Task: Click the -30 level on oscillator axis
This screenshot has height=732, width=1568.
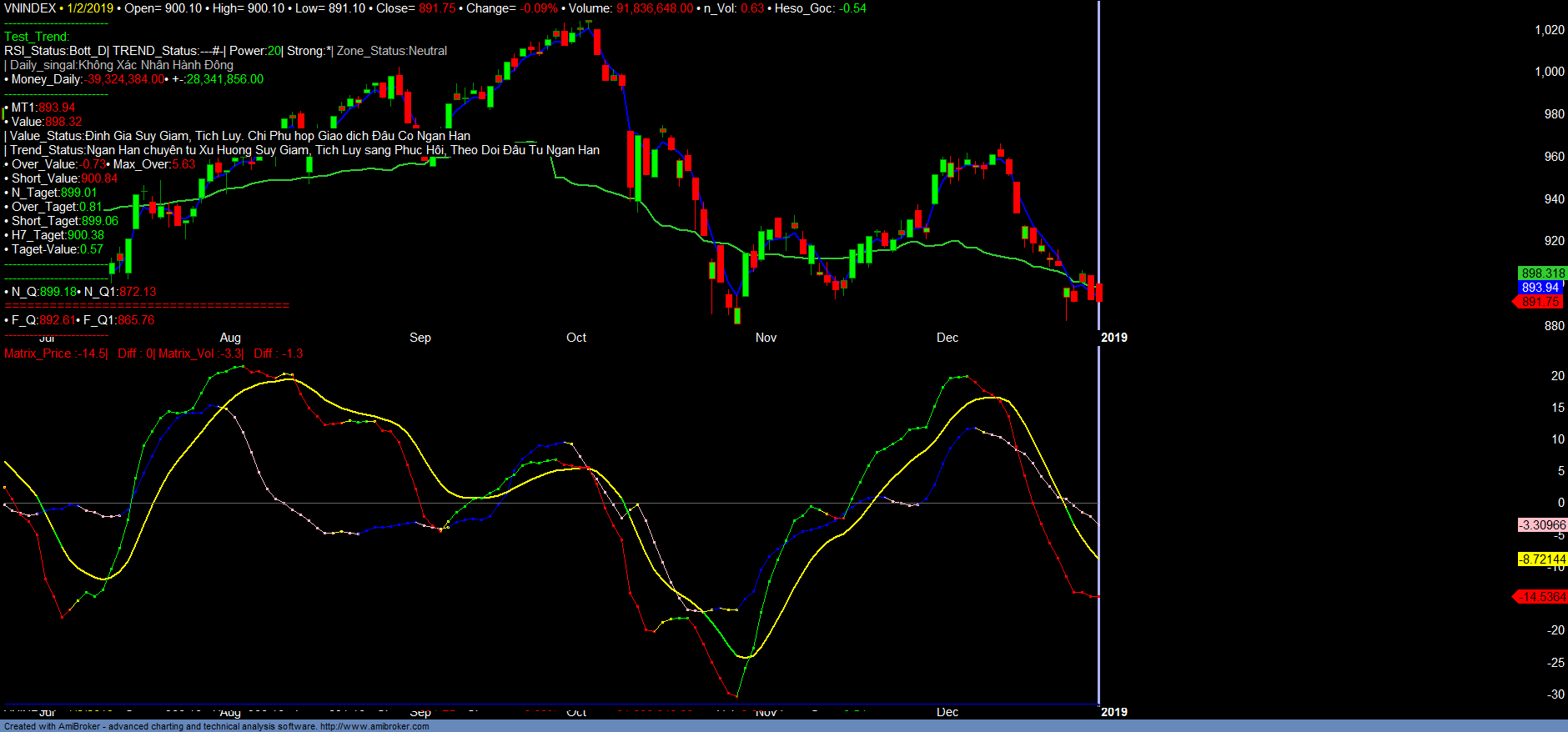Action: click(1555, 694)
